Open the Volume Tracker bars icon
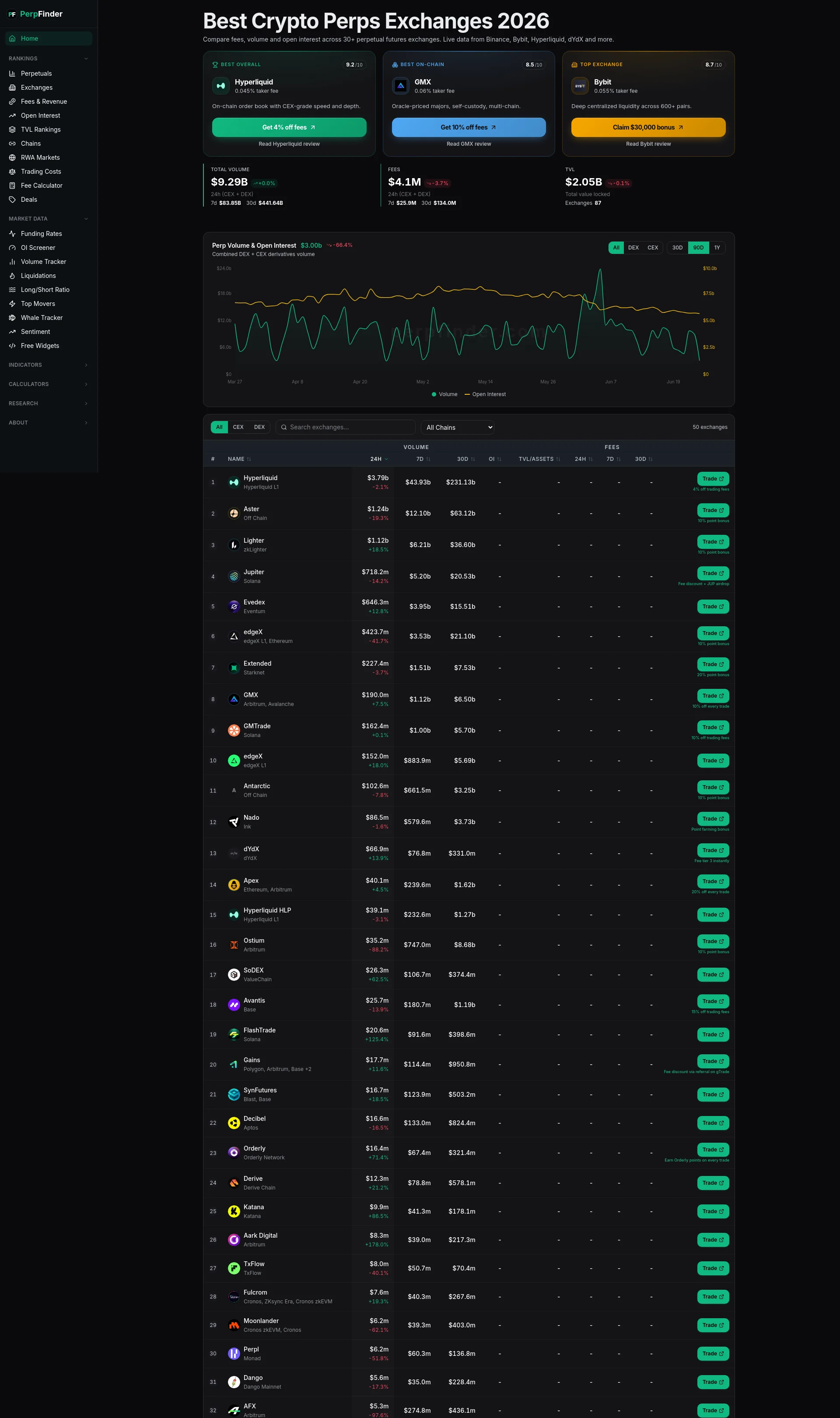Image resolution: width=840 pixels, height=1418 pixels. click(x=12, y=262)
